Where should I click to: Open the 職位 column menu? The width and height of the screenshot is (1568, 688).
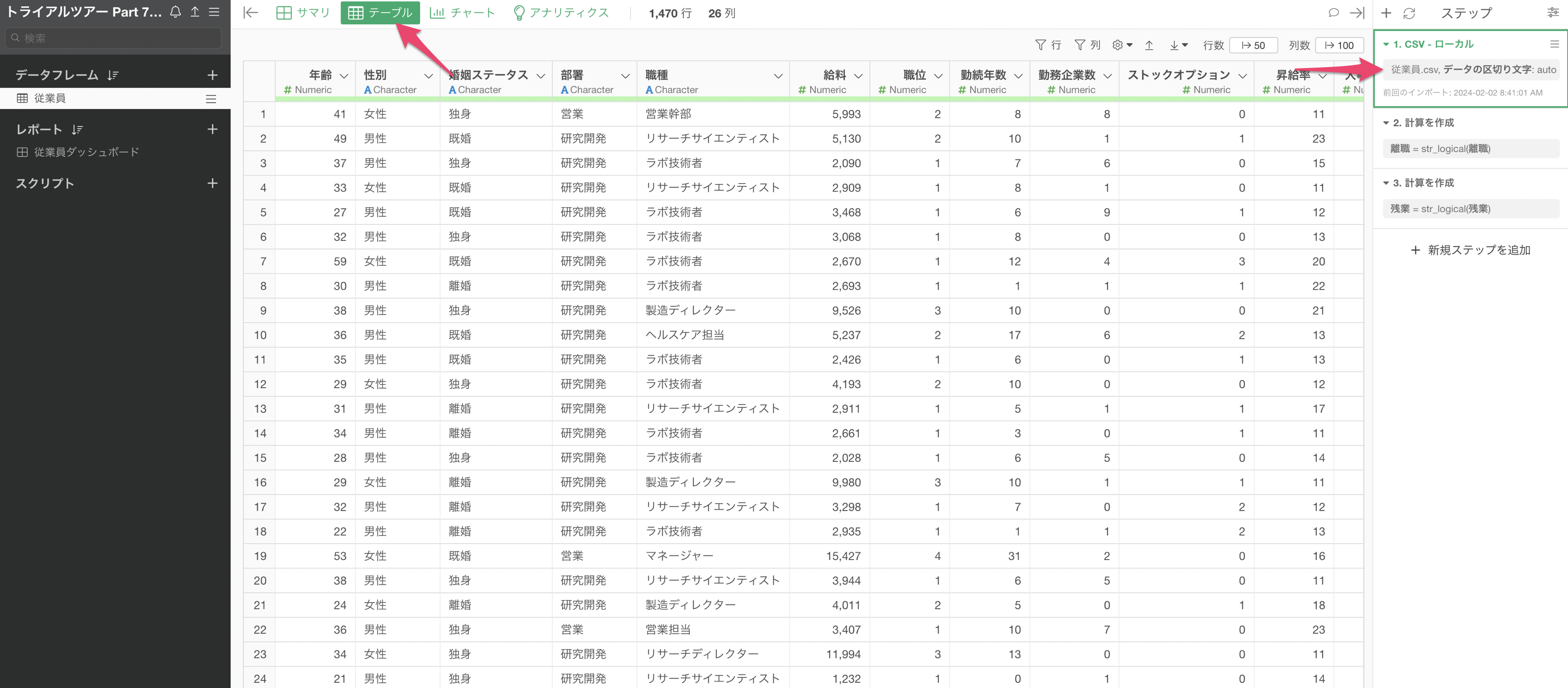[x=938, y=76]
